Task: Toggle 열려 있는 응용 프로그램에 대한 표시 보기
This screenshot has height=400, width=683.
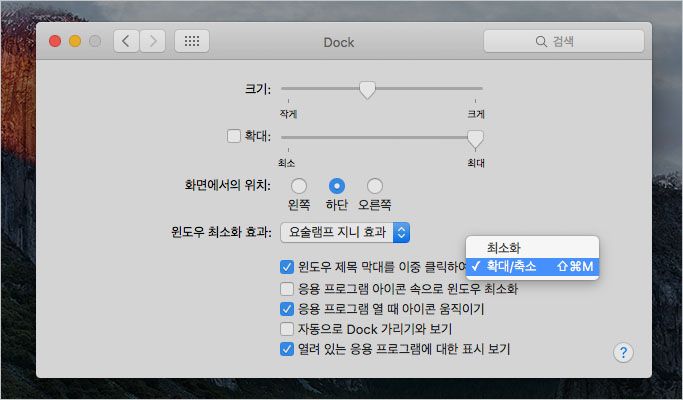Action: click(287, 349)
